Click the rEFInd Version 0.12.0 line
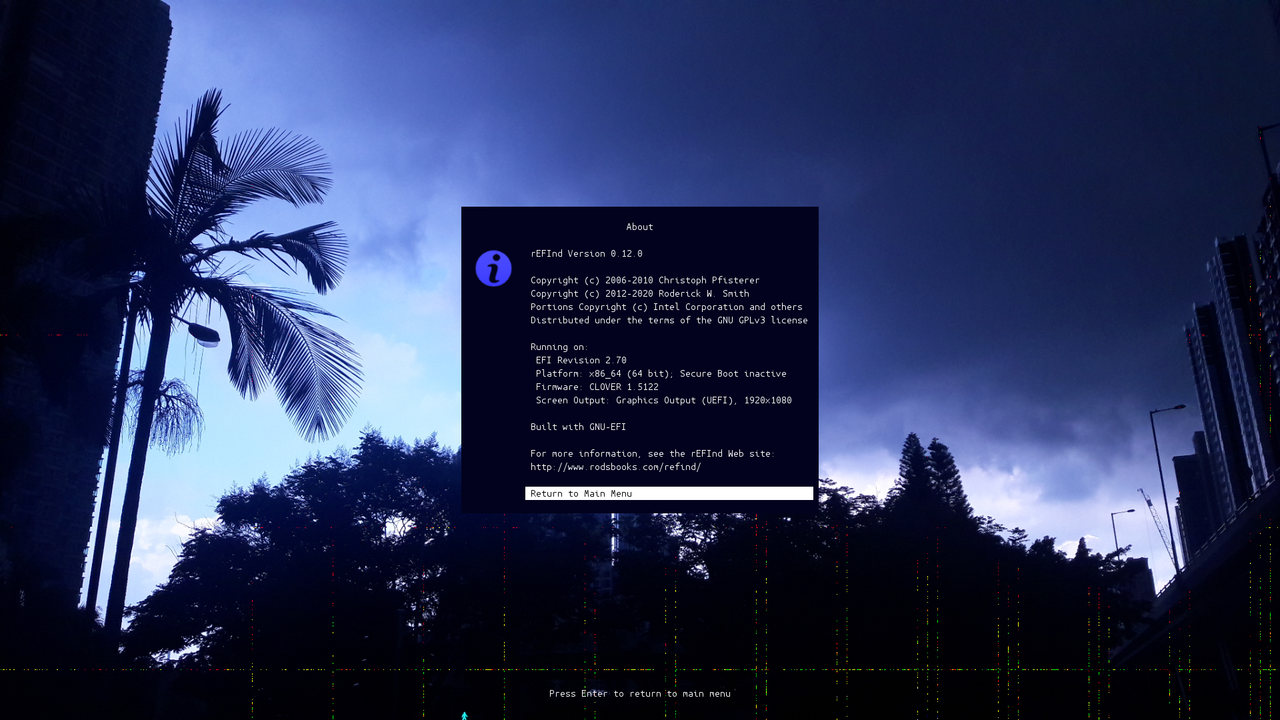This screenshot has width=1280, height=720. (586, 254)
